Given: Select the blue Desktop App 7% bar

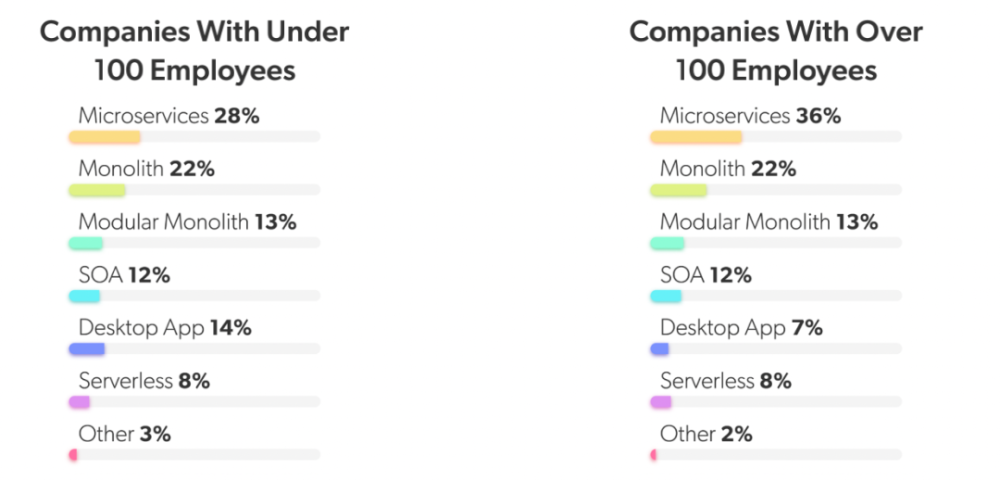Looking at the screenshot, I should pos(660,349).
